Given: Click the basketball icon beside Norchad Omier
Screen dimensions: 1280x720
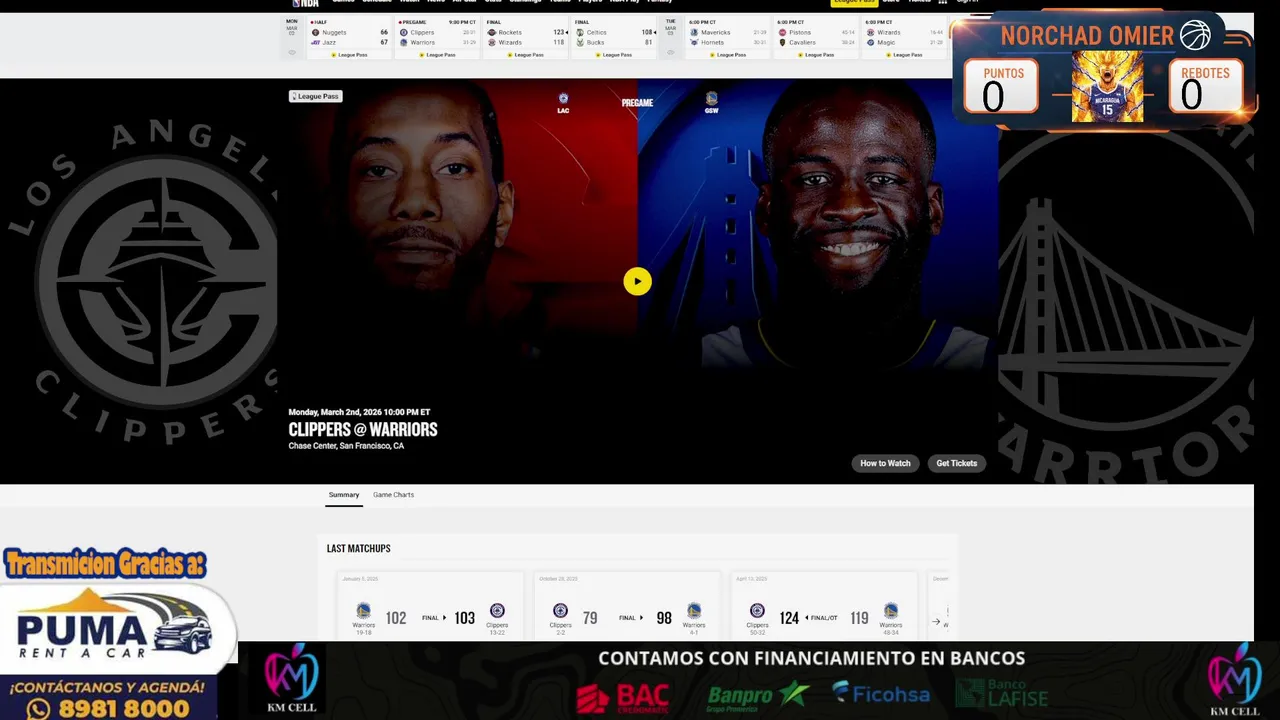Looking at the screenshot, I should click(1195, 35).
